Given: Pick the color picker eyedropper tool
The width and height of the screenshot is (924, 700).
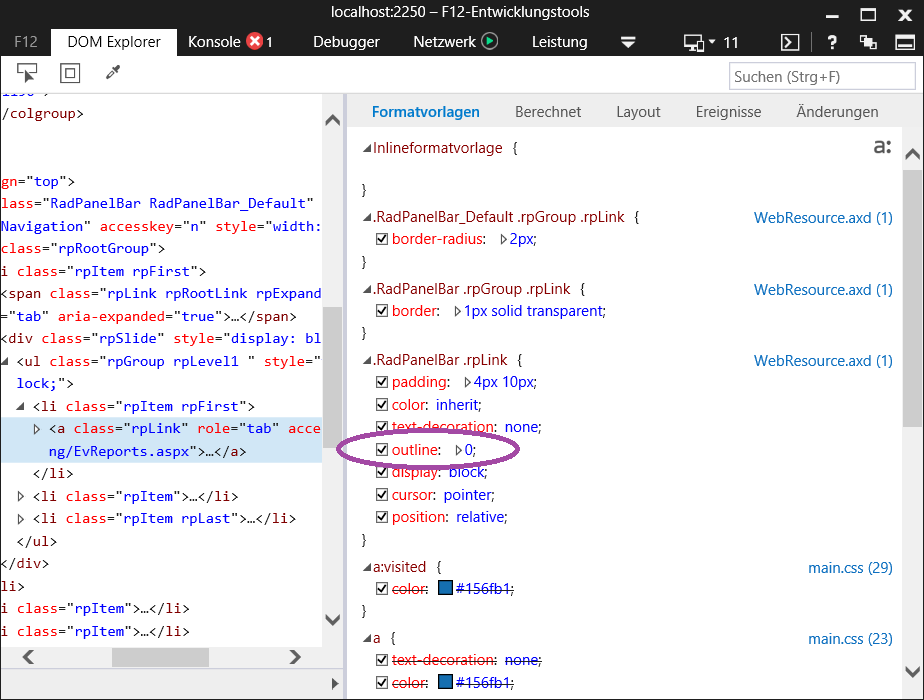Looking at the screenshot, I should (x=112, y=73).
